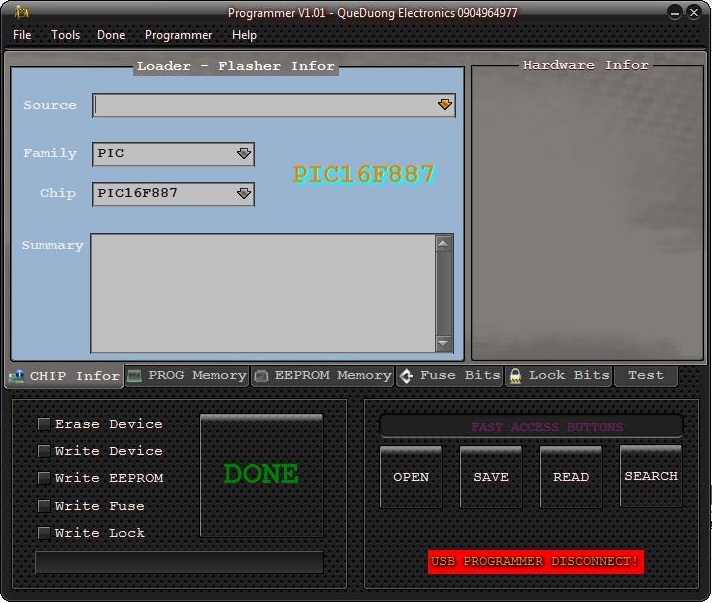The width and height of the screenshot is (712, 603).
Task: Click the Fuse Bits diamond icon
Action: click(406, 376)
